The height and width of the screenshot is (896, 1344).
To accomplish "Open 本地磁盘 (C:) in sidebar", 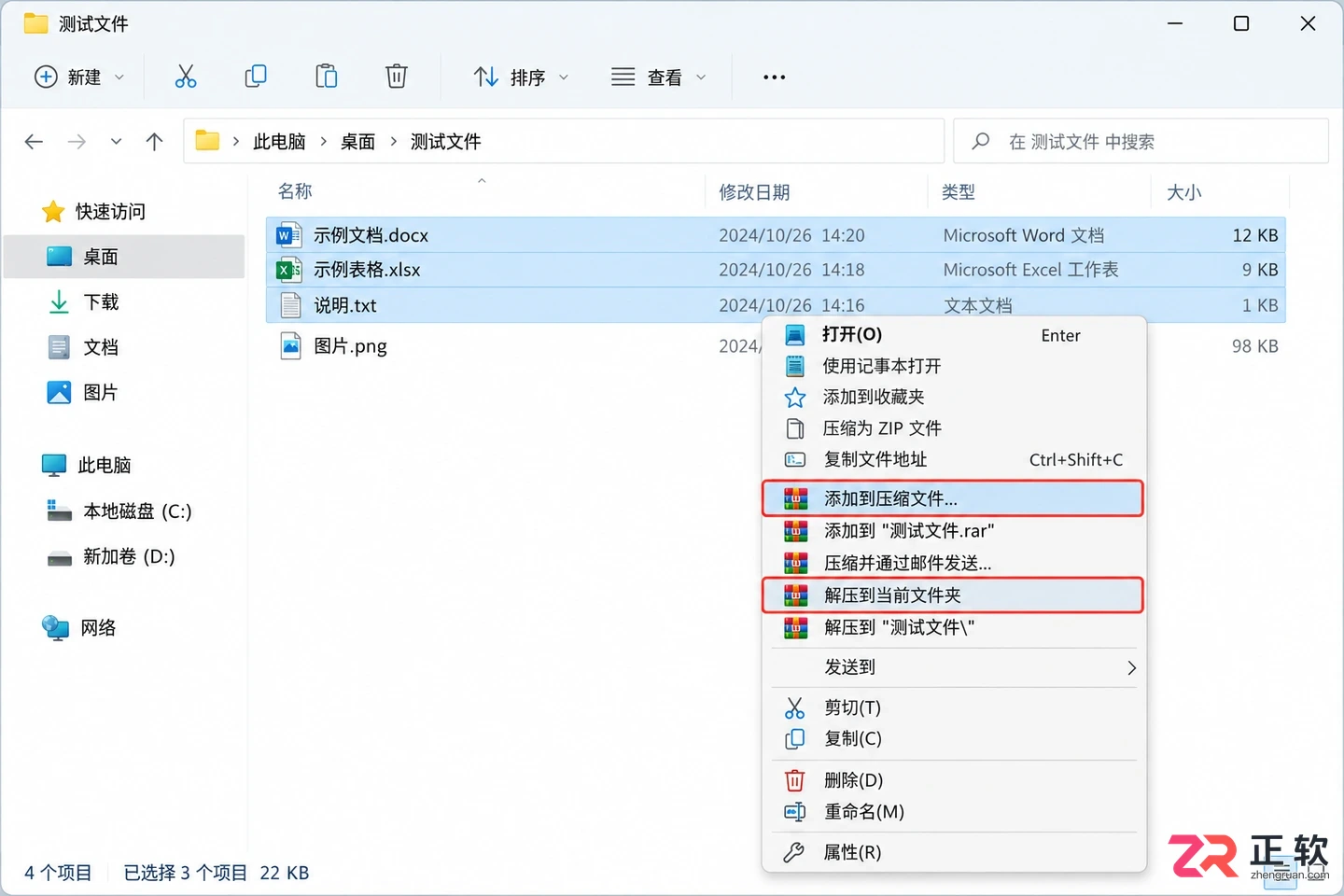I will pyautogui.click(x=137, y=511).
